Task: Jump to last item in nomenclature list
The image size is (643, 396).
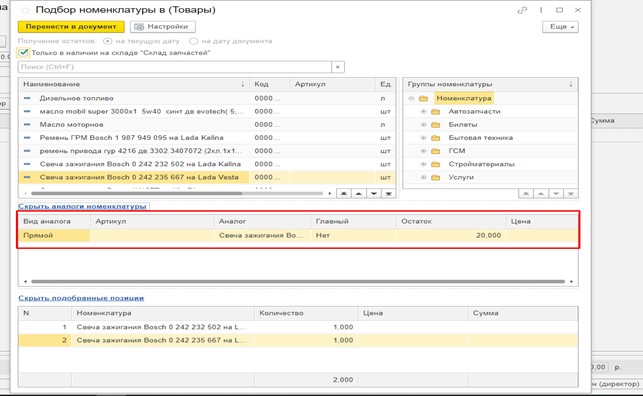Action: (x=388, y=193)
